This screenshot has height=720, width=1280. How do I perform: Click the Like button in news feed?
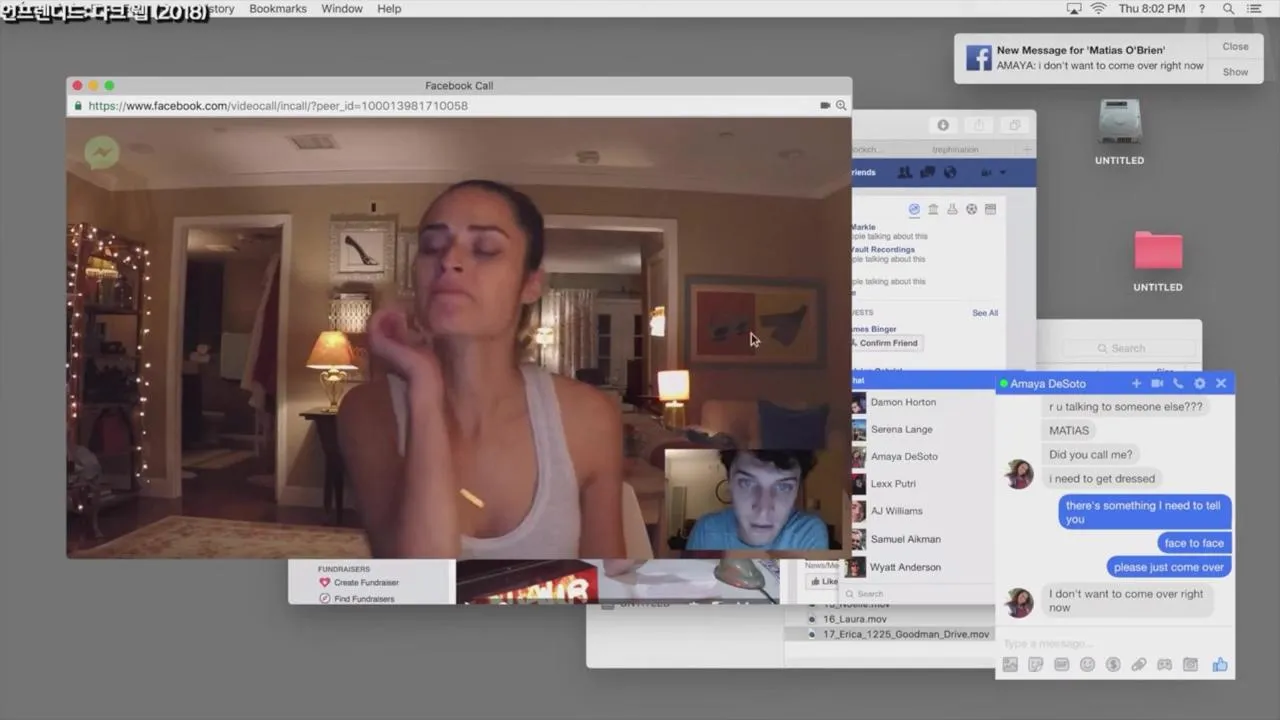824,581
